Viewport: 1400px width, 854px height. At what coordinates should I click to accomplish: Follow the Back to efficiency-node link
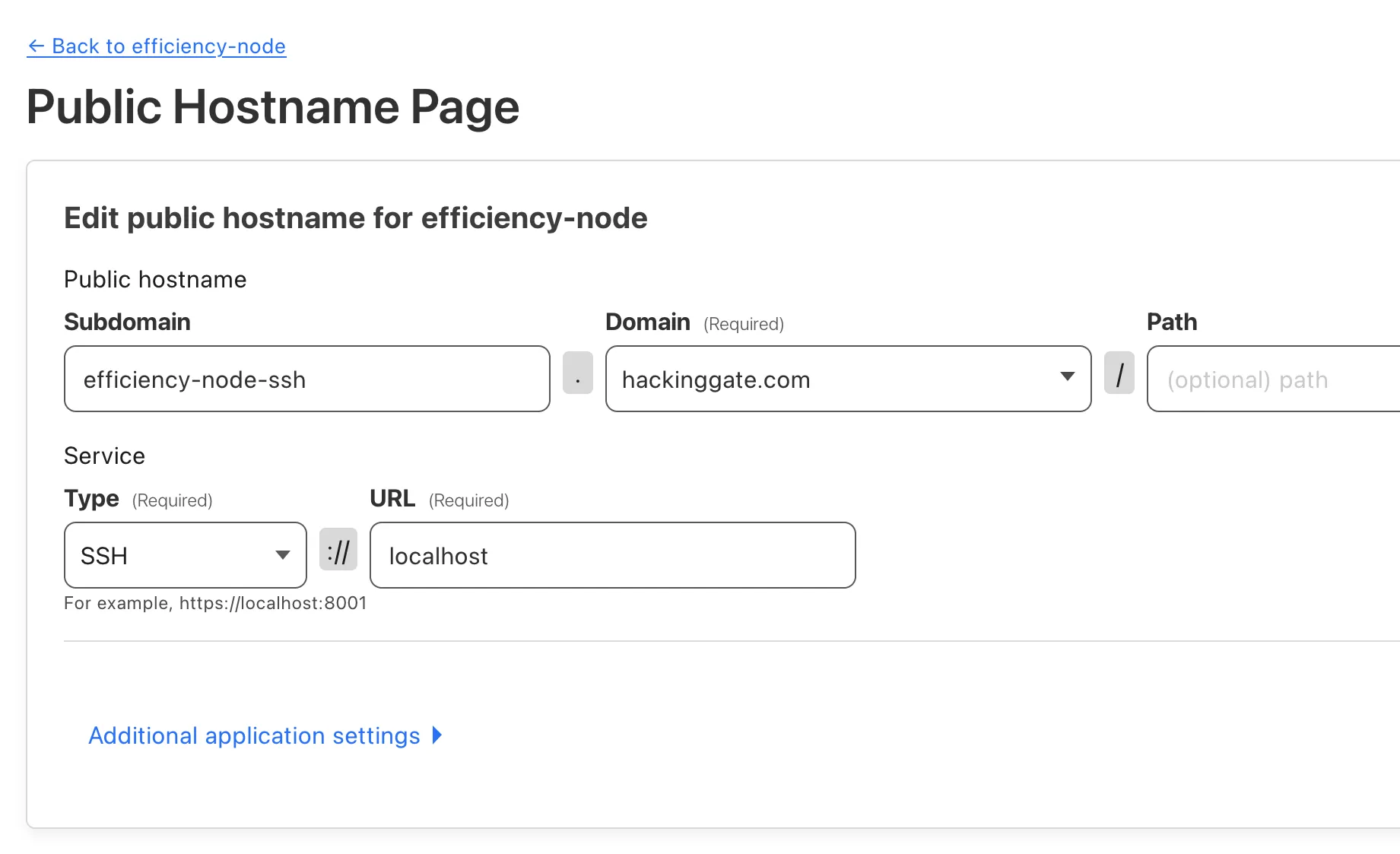pyautogui.click(x=156, y=46)
